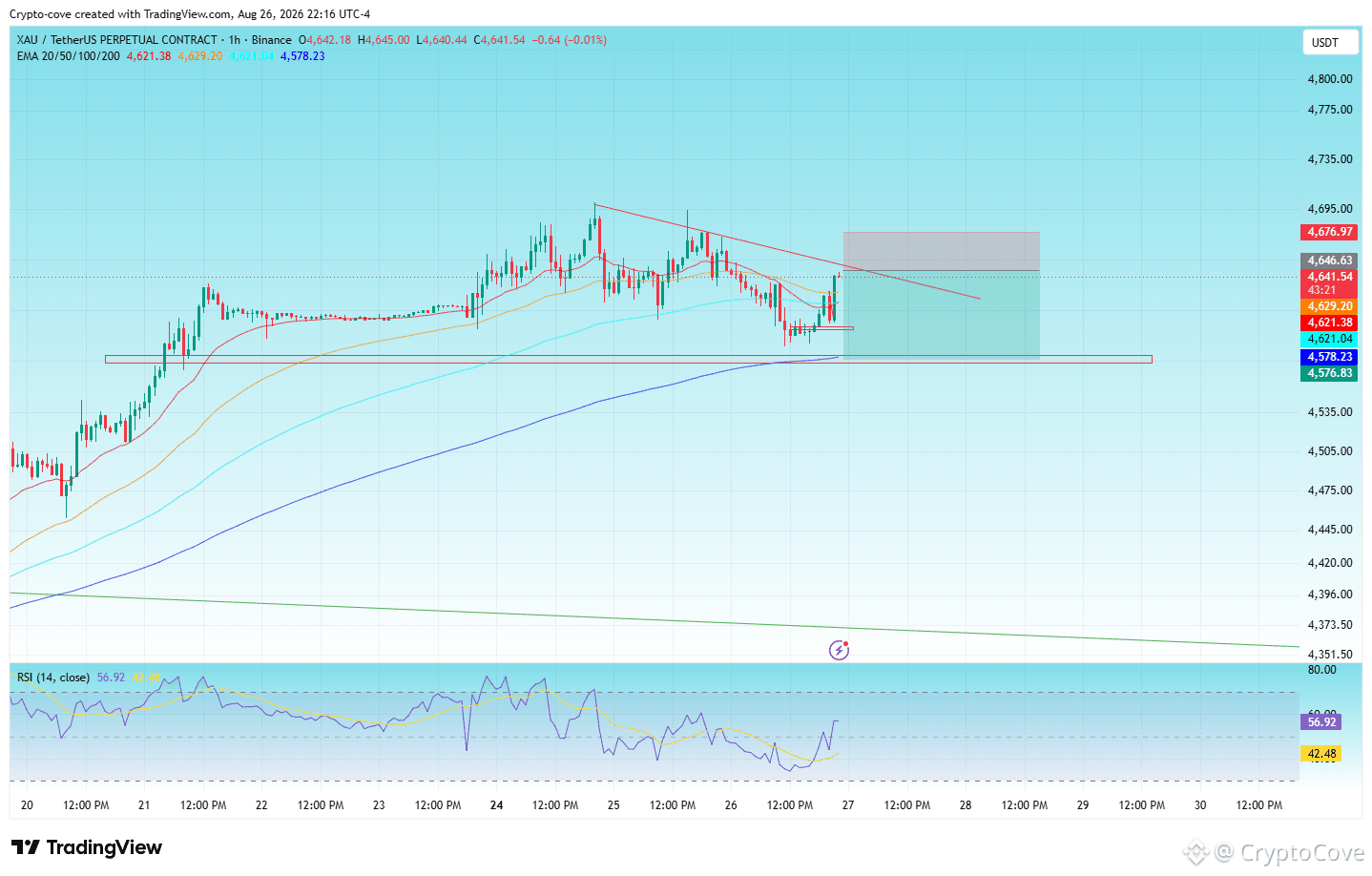Click the 4,505.00 price scale label
This screenshot has height=876, width=1372.
(x=1330, y=451)
